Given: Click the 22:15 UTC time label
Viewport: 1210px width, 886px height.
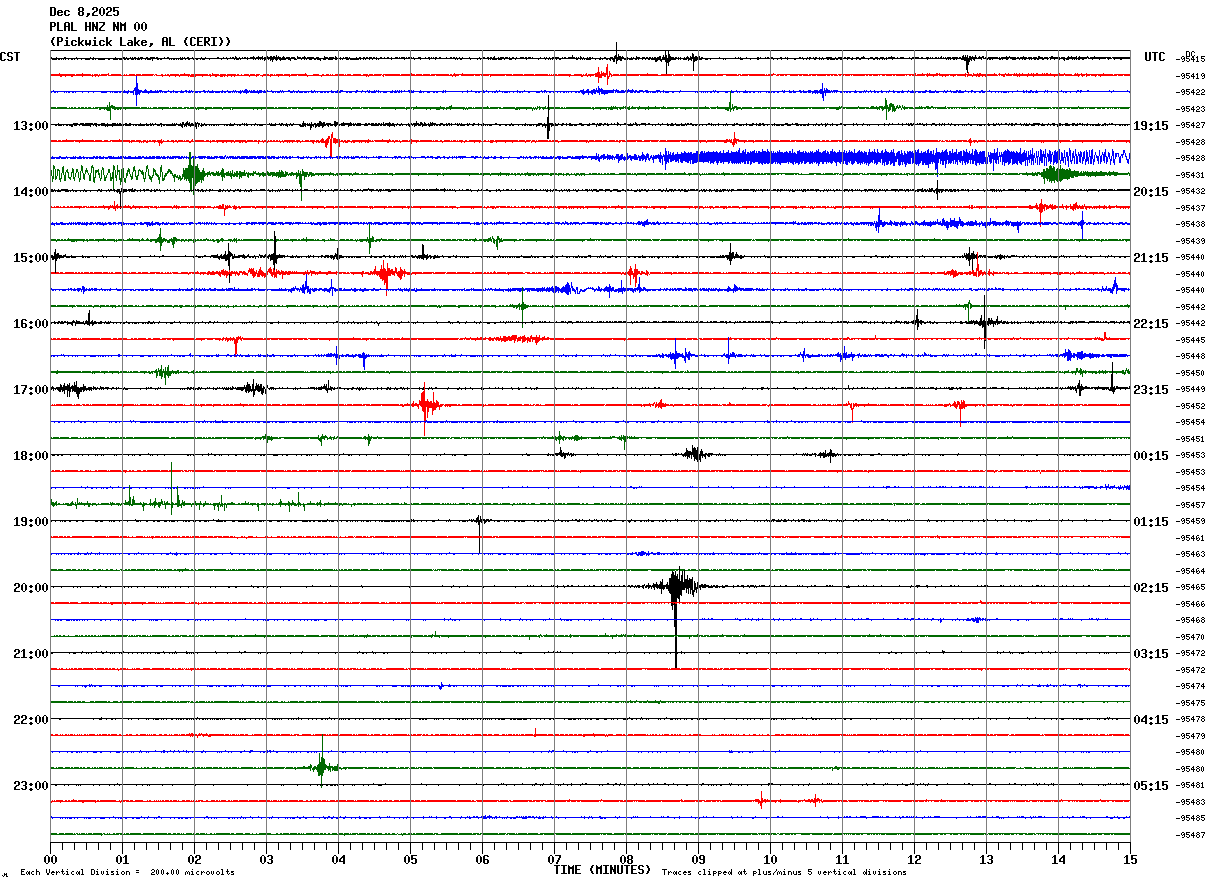Looking at the screenshot, I should coord(1151,323).
